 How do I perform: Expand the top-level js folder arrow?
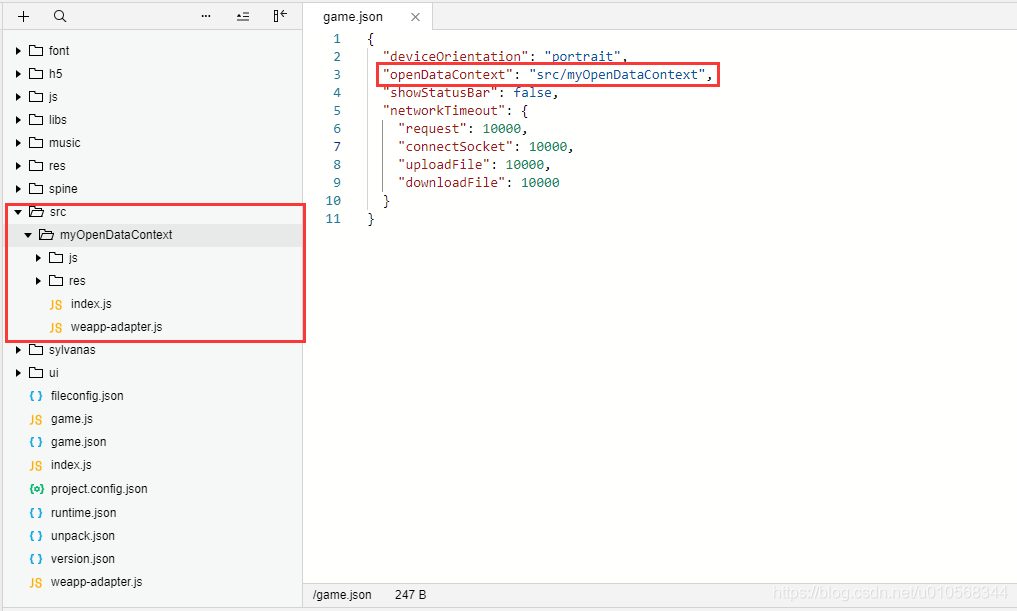pyautogui.click(x=18, y=97)
